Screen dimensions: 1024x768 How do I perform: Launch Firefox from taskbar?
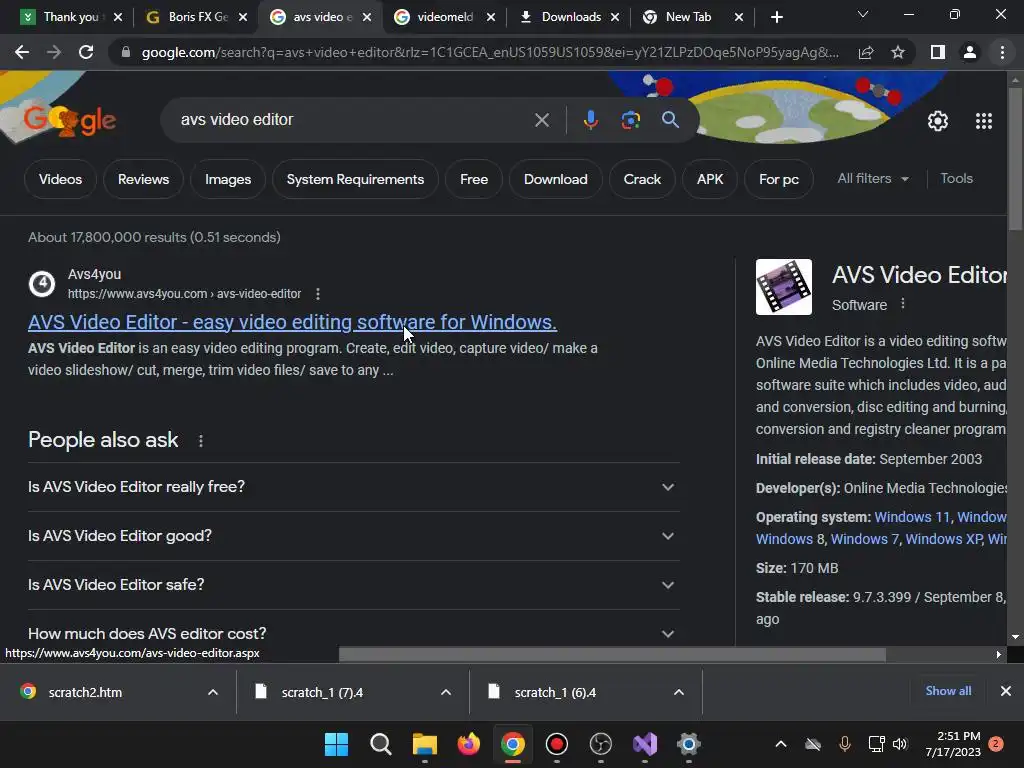pos(468,744)
